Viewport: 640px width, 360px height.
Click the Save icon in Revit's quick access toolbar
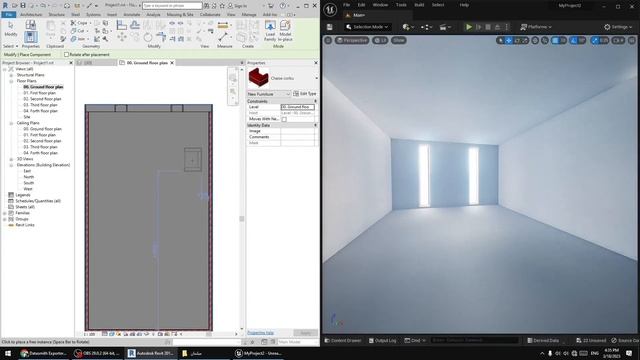pyautogui.click(x=23, y=5)
